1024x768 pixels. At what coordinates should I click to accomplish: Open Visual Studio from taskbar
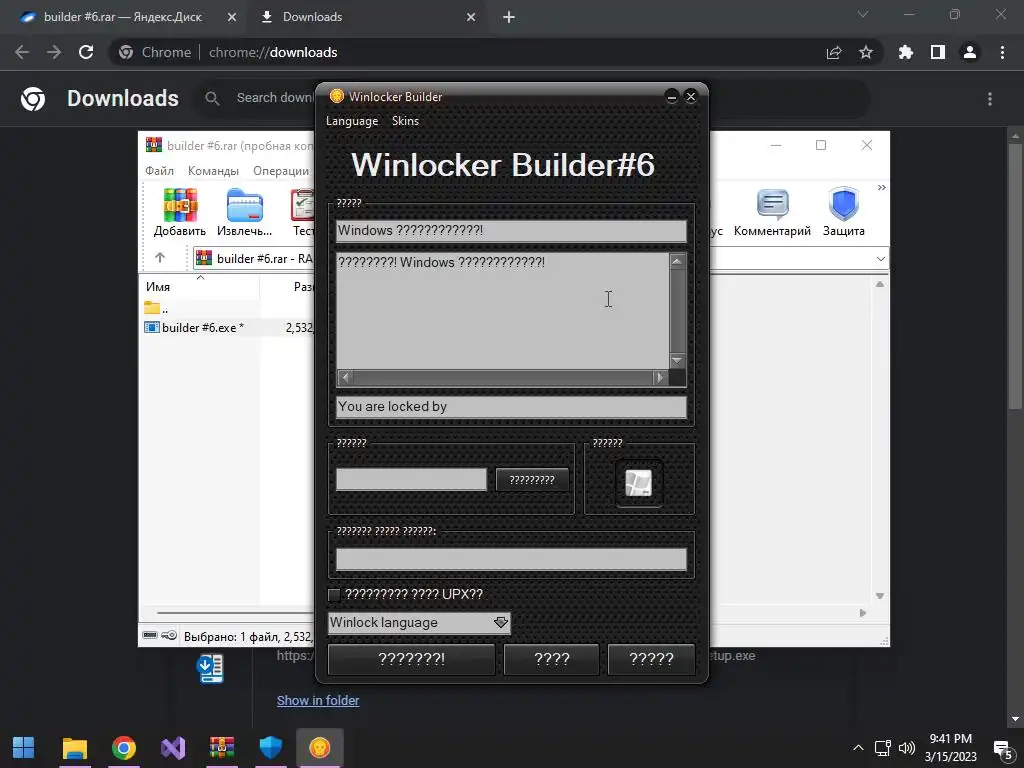pos(173,748)
